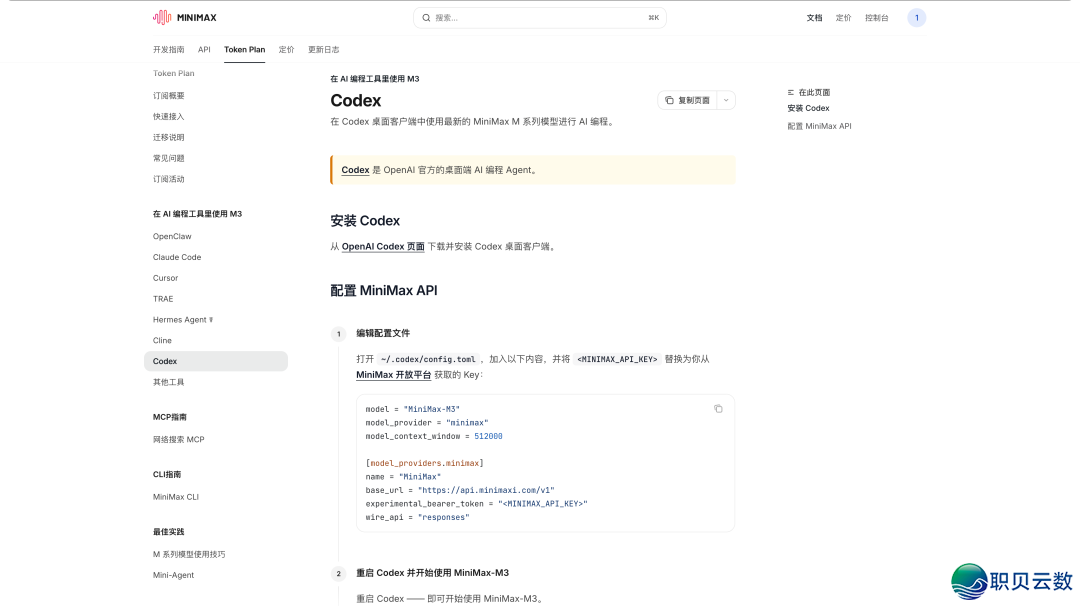Open Claude Code in the sidebar
The image size is (1080, 606).
(177, 257)
